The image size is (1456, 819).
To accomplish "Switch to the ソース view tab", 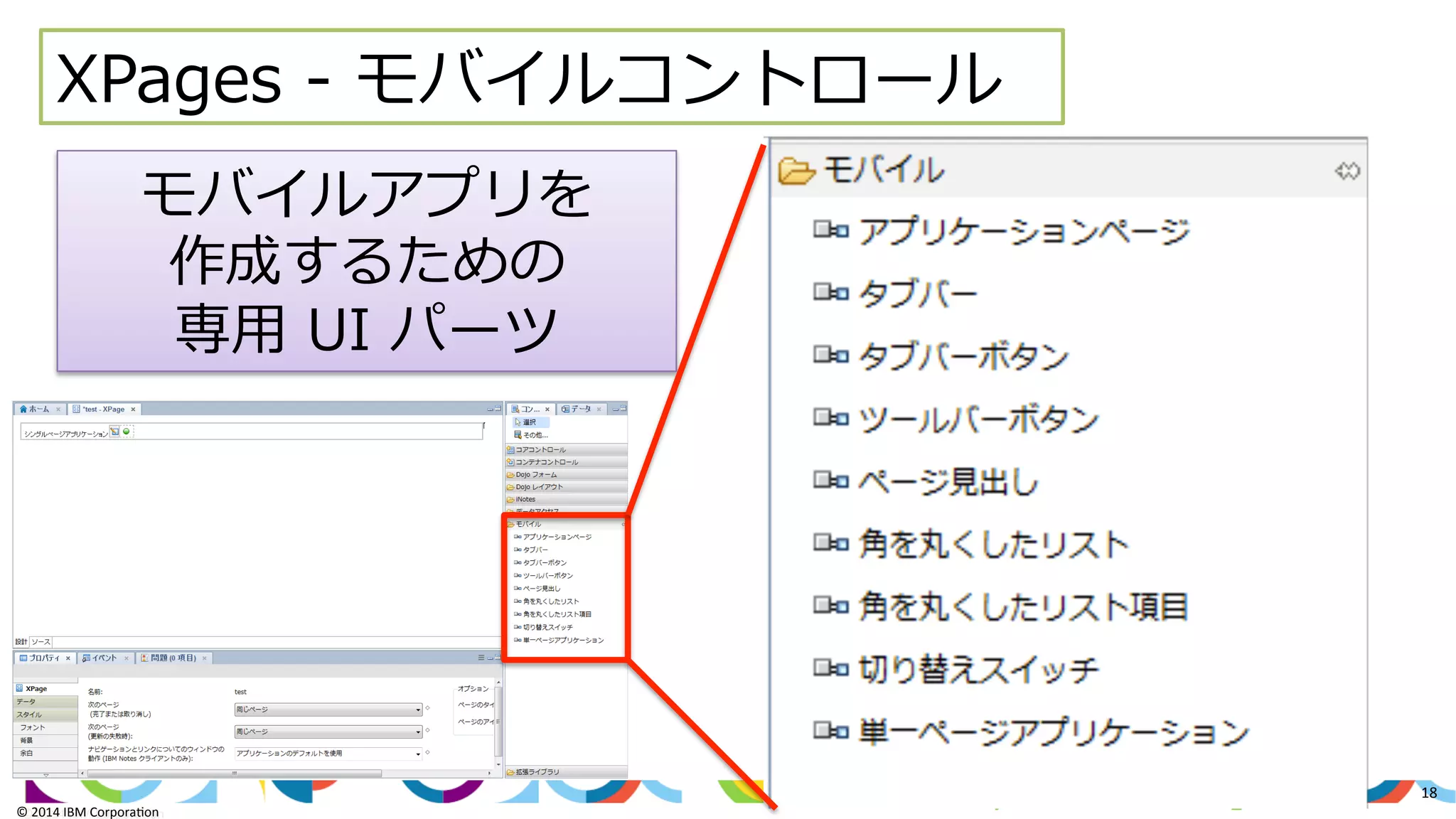I will pyautogui.click(x=41, y=641).
